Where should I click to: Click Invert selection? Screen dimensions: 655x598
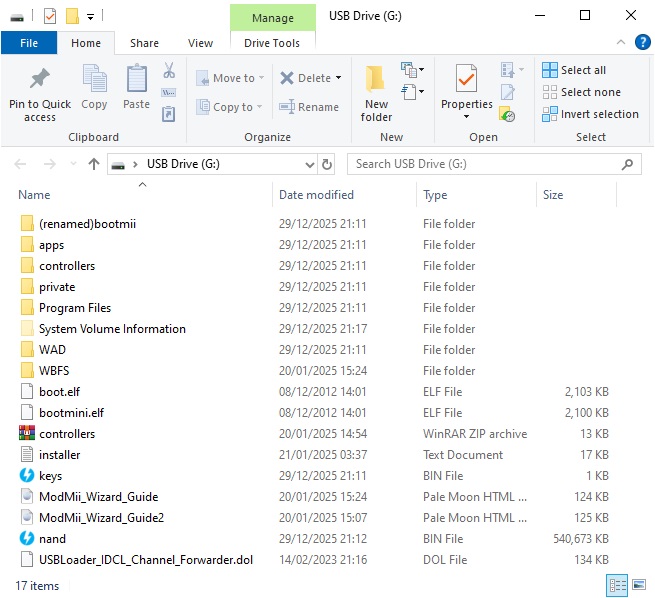[x=590, y=114]
